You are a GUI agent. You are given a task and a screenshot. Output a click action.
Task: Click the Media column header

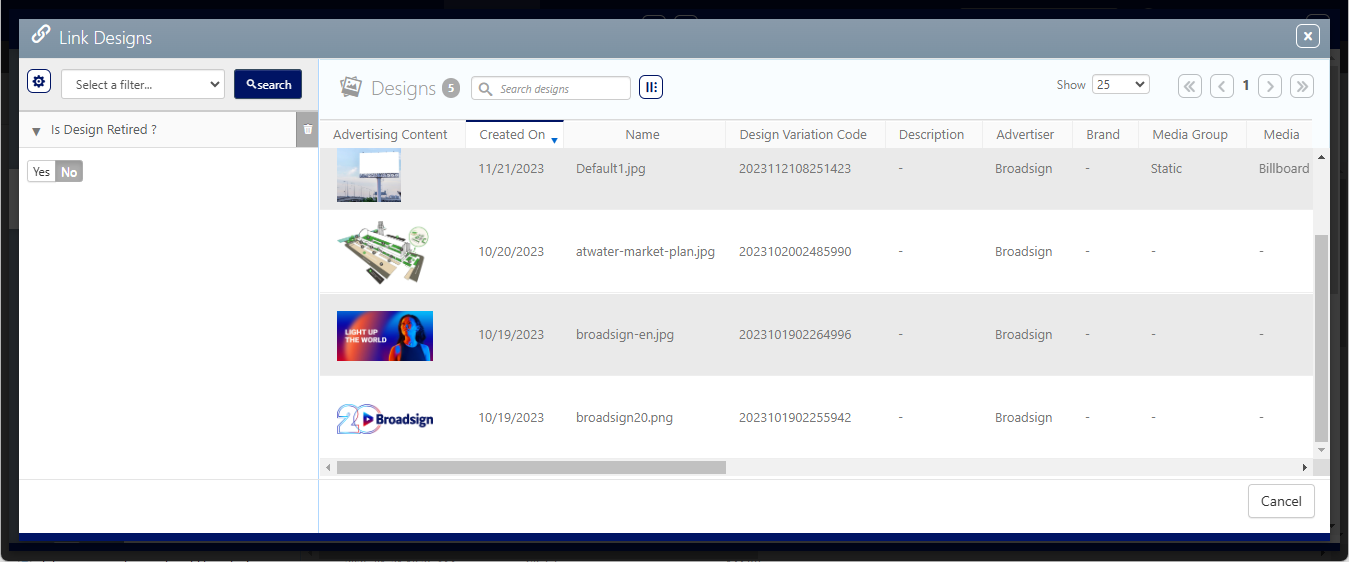[1281, 134]
